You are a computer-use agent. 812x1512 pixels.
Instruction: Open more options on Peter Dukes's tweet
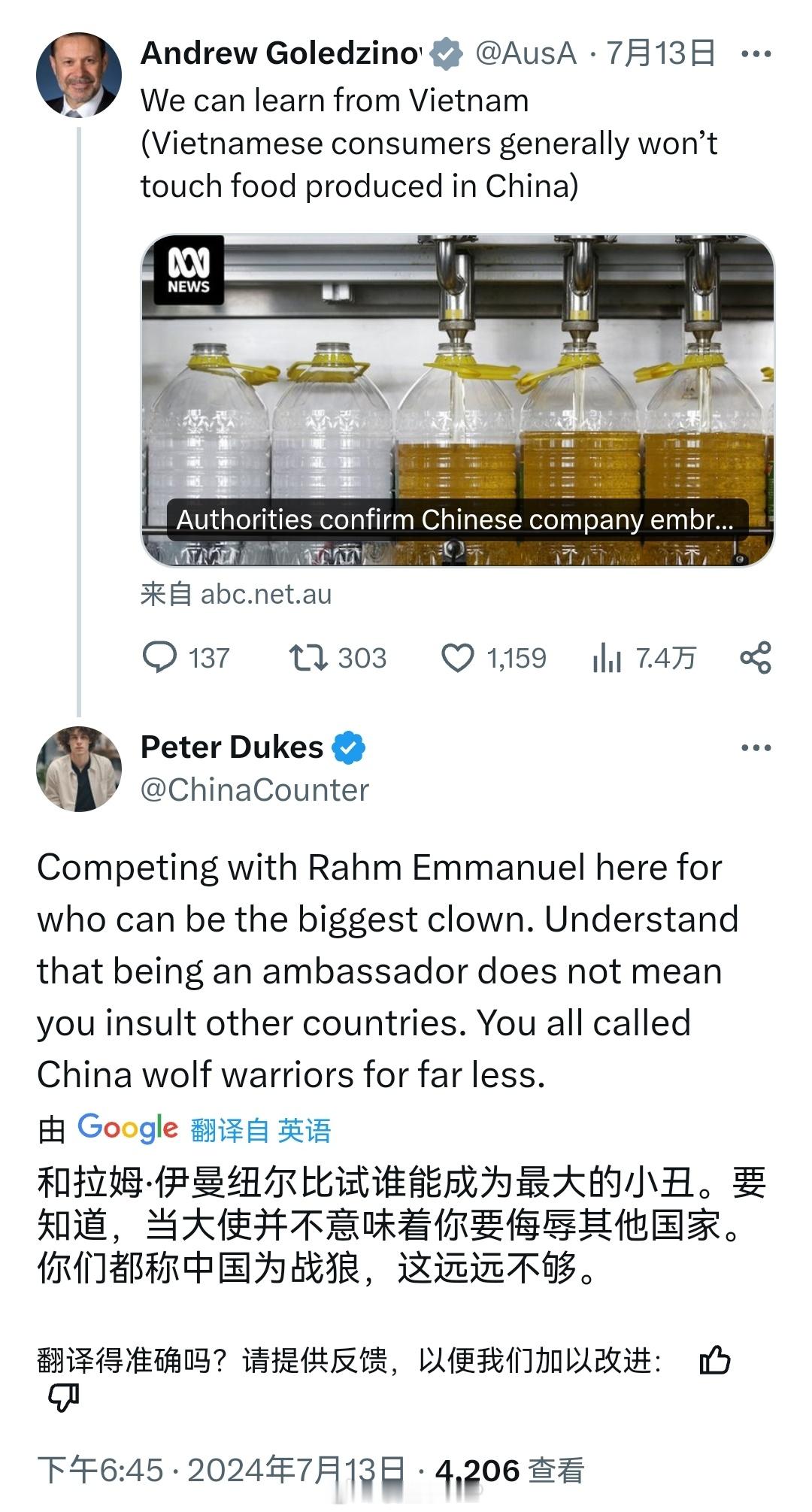click(756, 747)
